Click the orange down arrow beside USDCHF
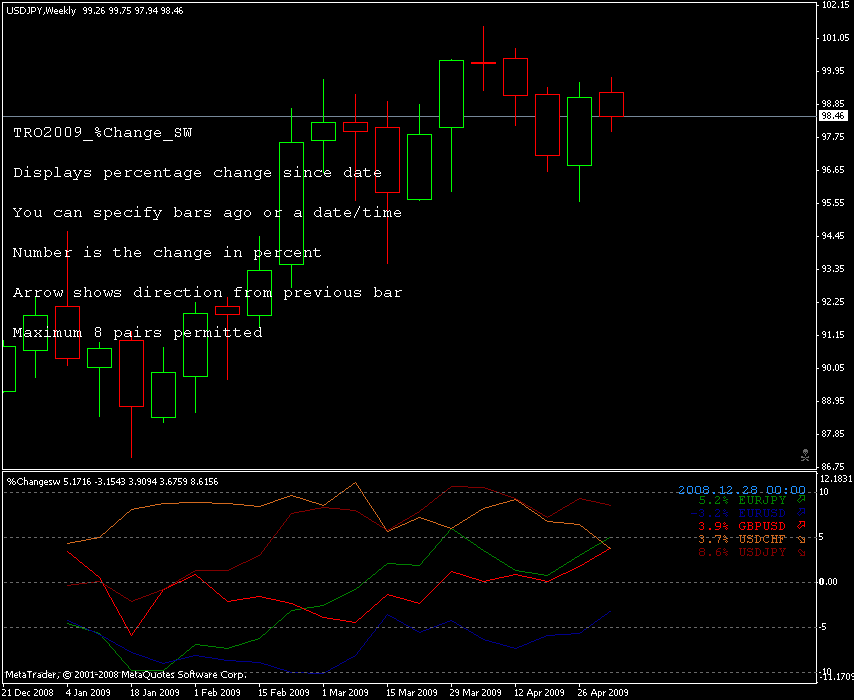 pyautogui.click(x=800, y=538)
